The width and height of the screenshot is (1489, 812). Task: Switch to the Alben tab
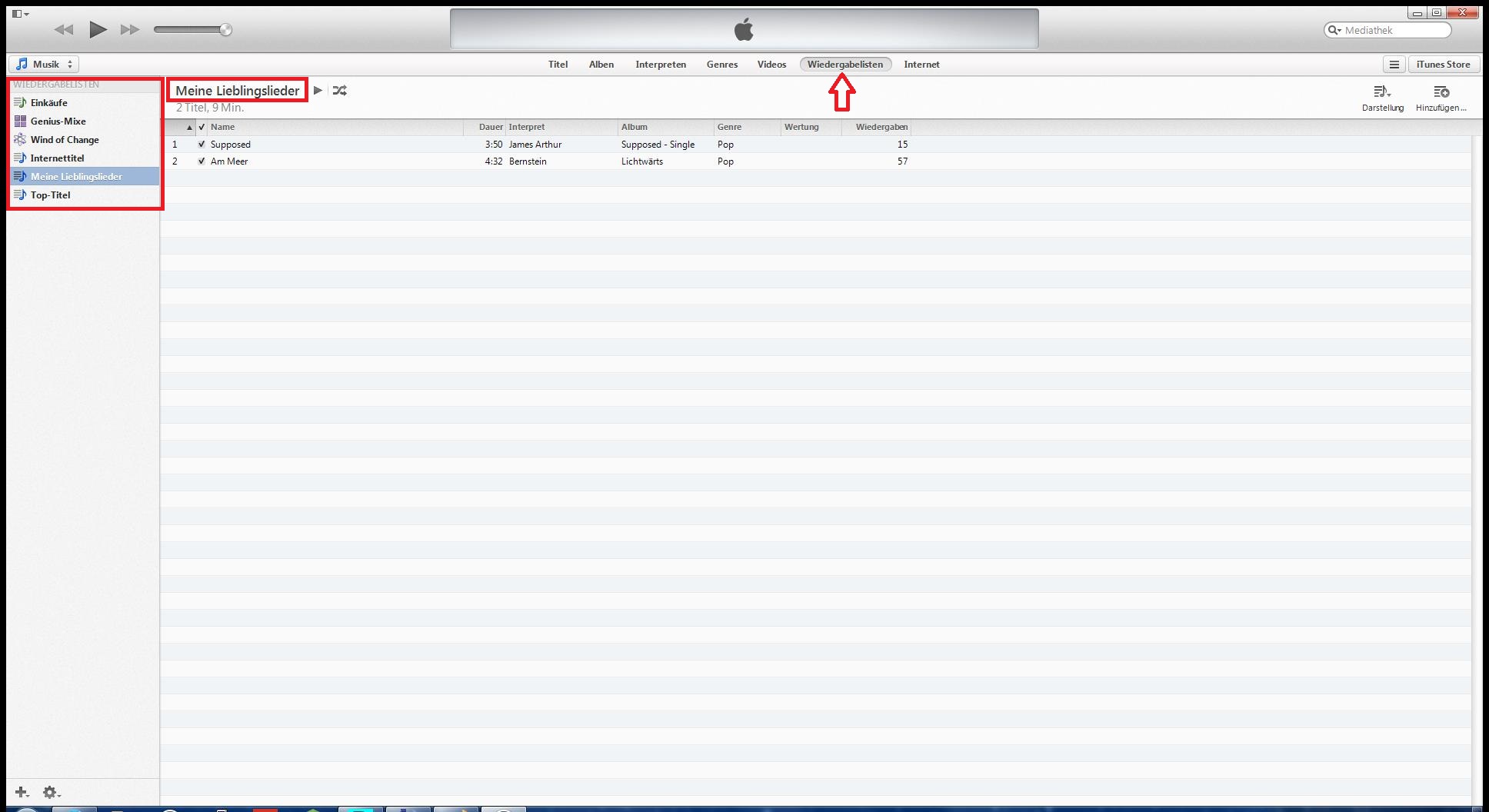tap(601, 65)
